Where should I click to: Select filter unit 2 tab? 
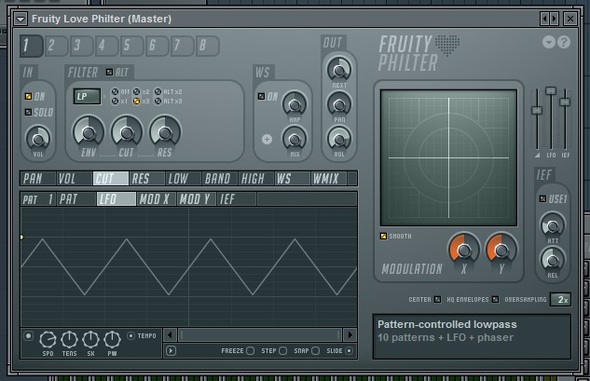[x=56, y=46]
